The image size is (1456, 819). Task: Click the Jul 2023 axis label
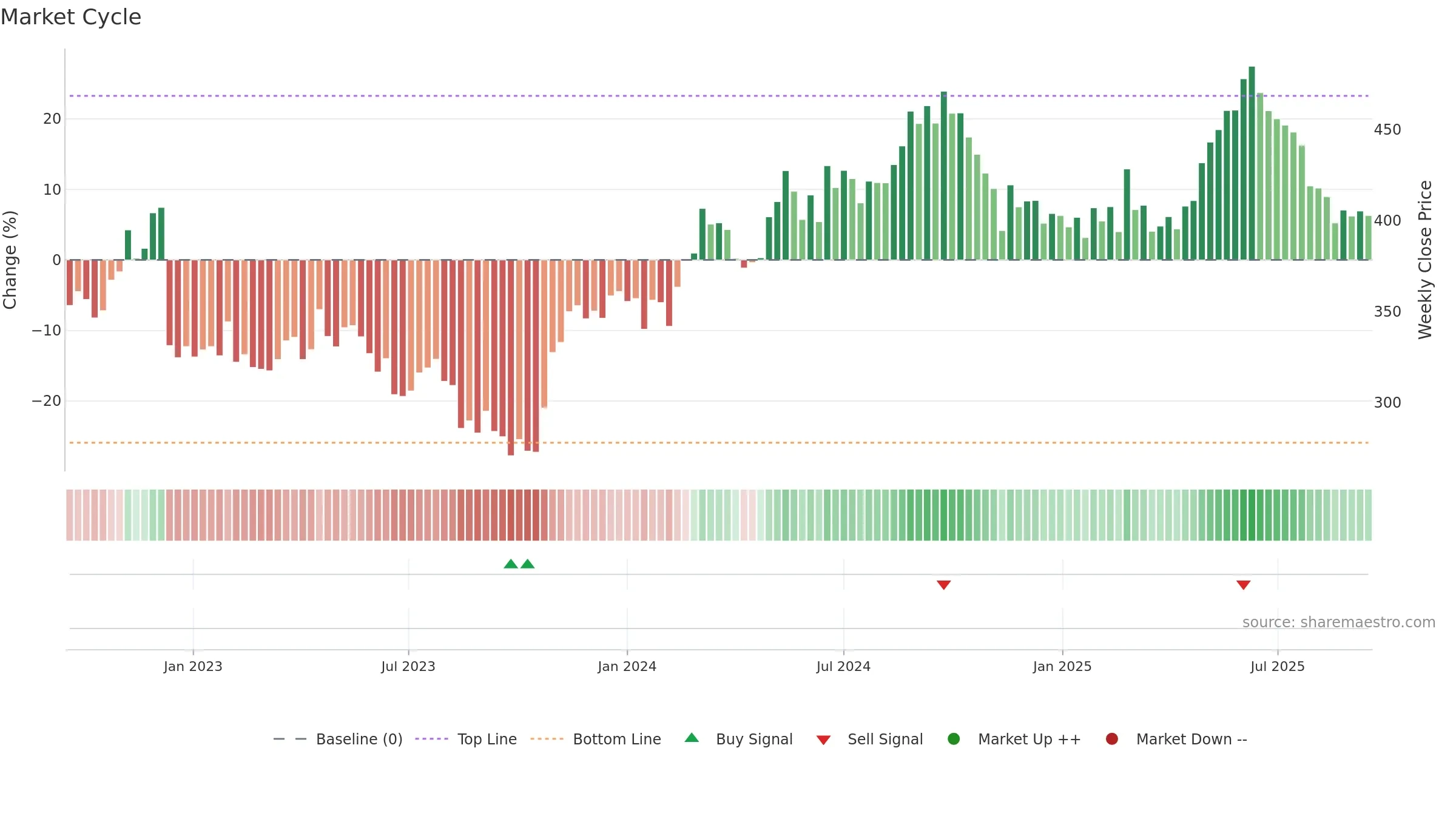(408, 666)
